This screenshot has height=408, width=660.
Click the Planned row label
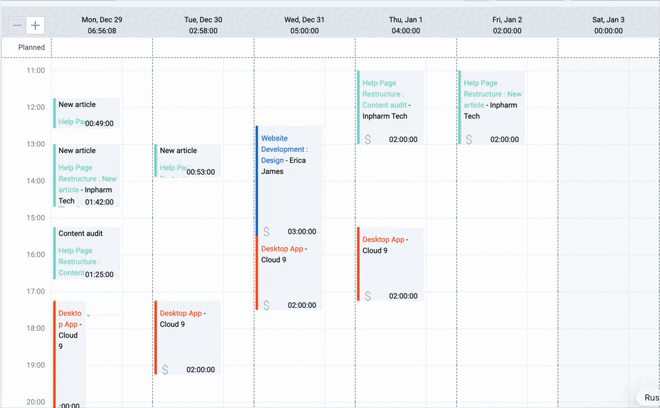pyautogui.click(x=31, y=47)
